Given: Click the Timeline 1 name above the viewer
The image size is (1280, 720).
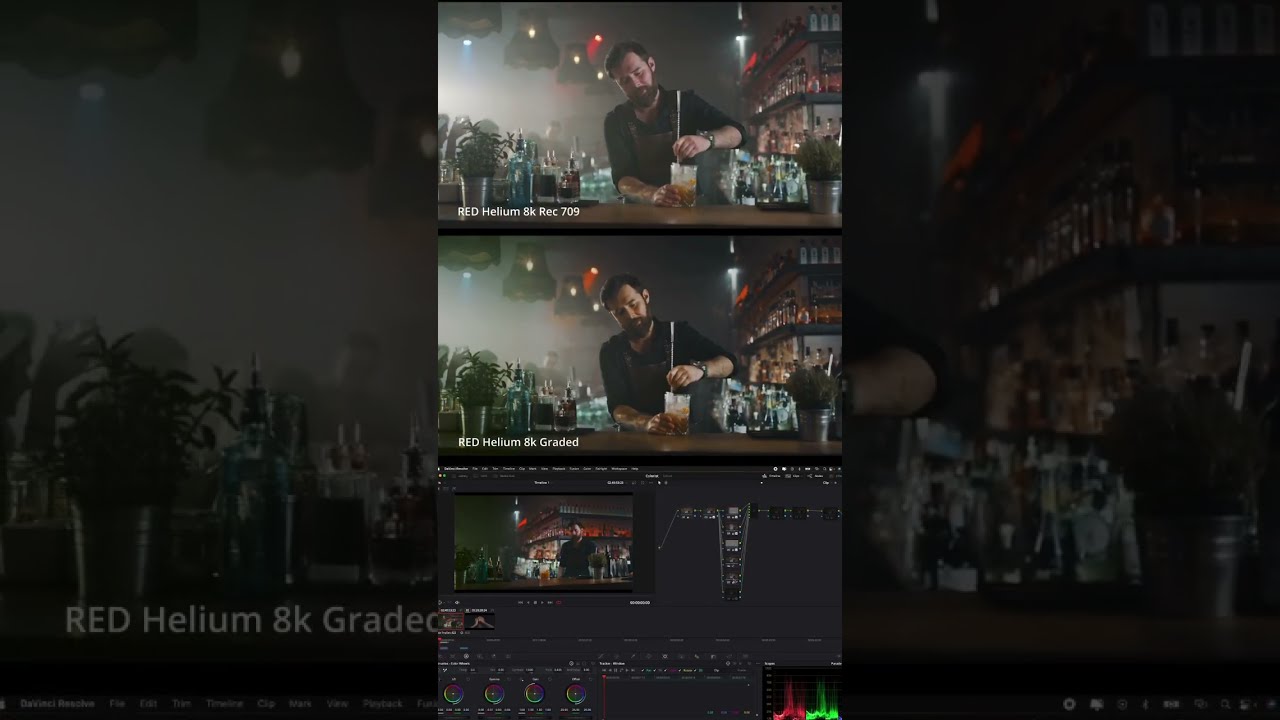Looking at the screenshot, I should [542, 483].
